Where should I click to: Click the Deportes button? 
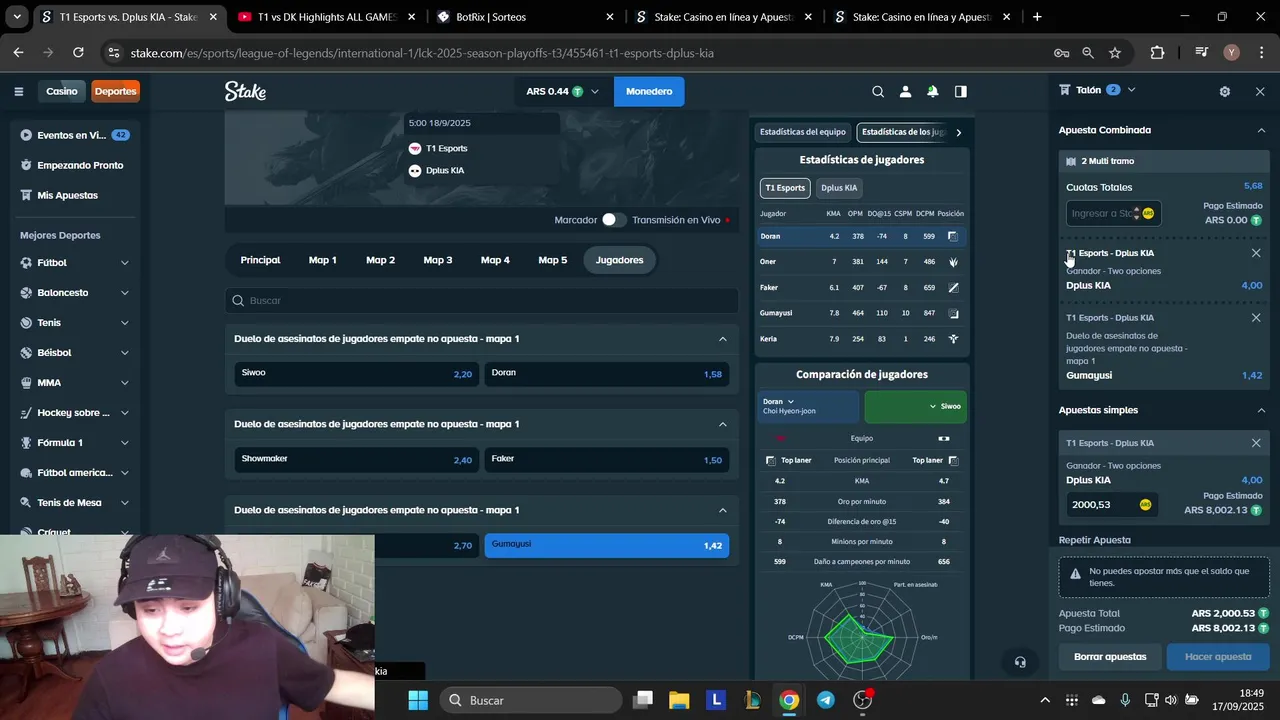pos(115,91)
